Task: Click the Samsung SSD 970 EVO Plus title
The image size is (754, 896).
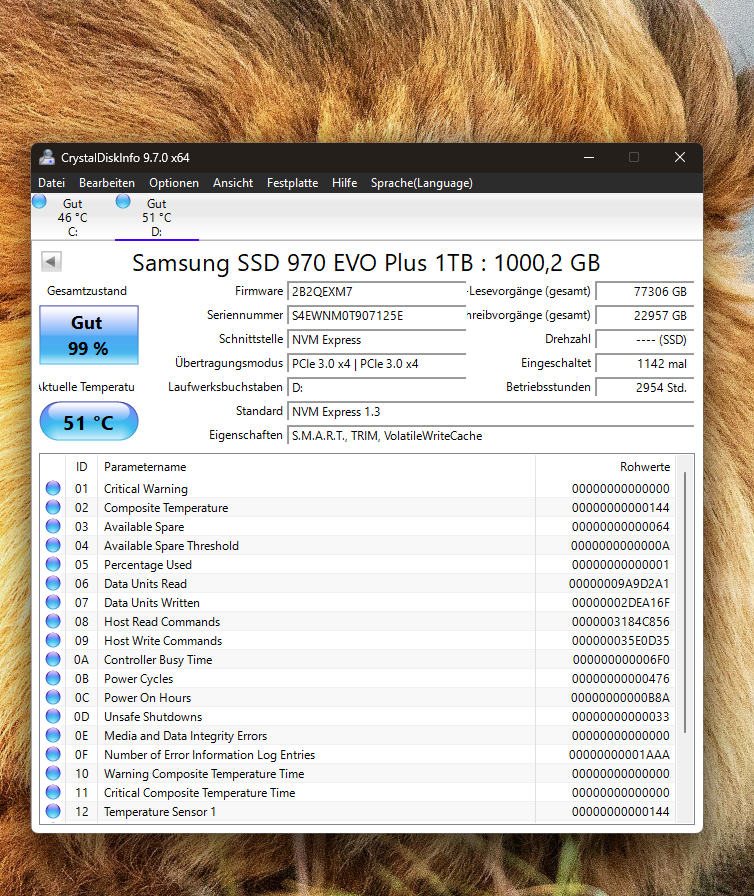Action: 366,263
